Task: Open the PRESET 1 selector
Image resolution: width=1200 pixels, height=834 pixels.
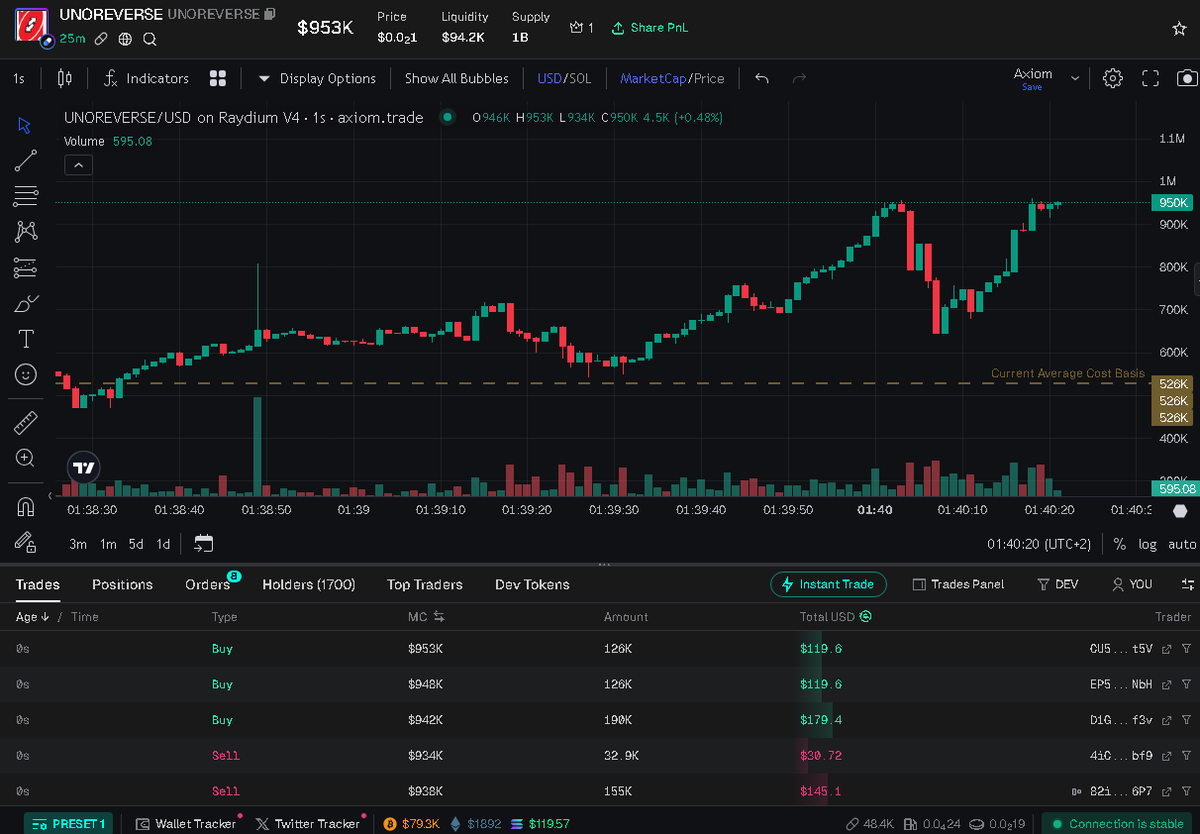Action: [x=68, y=823]
